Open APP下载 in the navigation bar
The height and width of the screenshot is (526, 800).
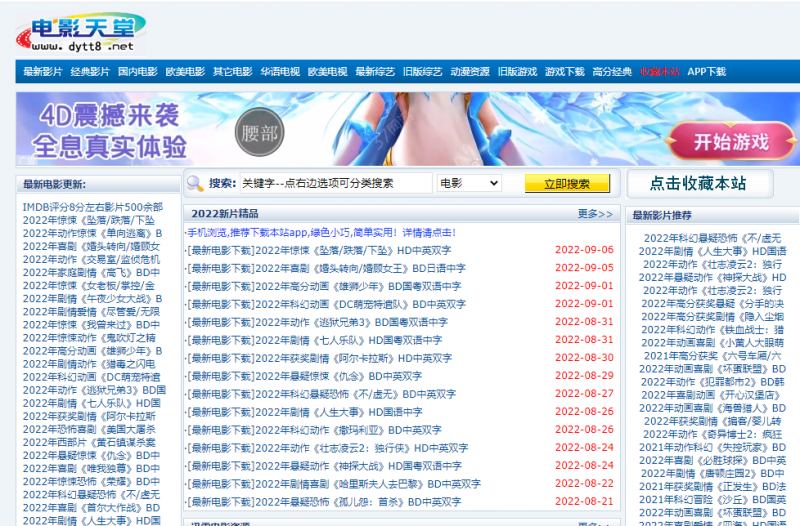click(x=707, y=72)
